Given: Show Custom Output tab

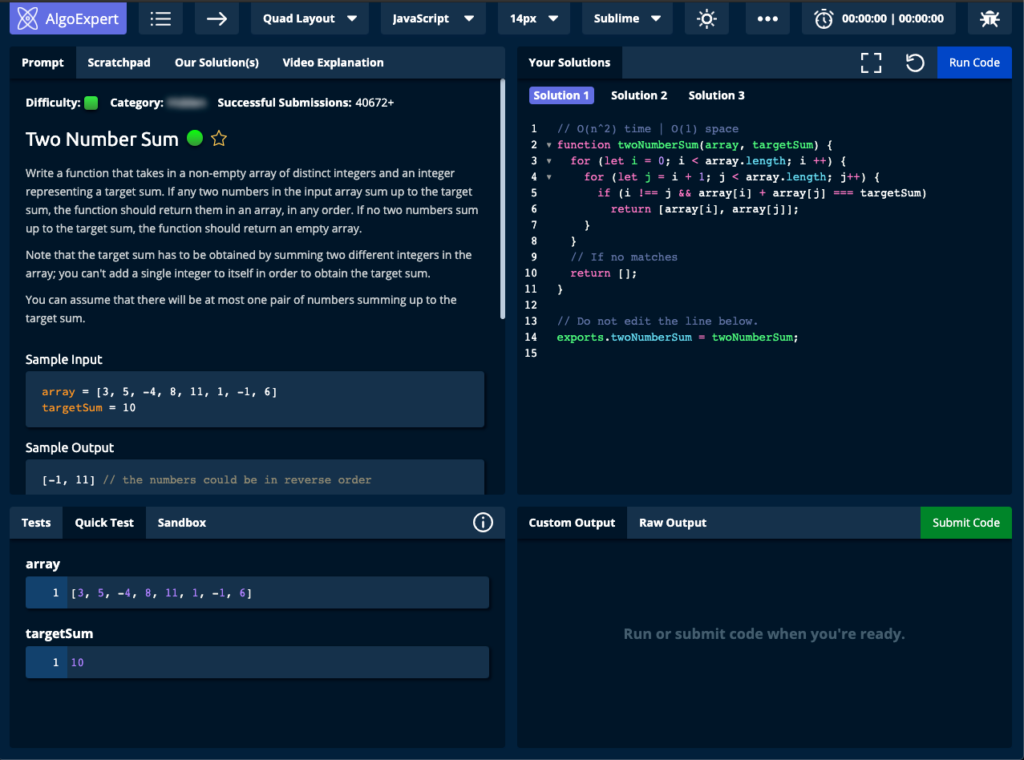Looking at the screenshot, I should [571, 522].
